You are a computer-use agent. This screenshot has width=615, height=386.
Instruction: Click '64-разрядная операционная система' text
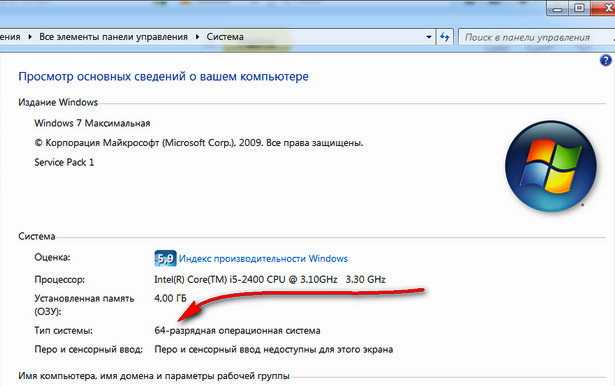pyautogui.click(x=237, y=331)
